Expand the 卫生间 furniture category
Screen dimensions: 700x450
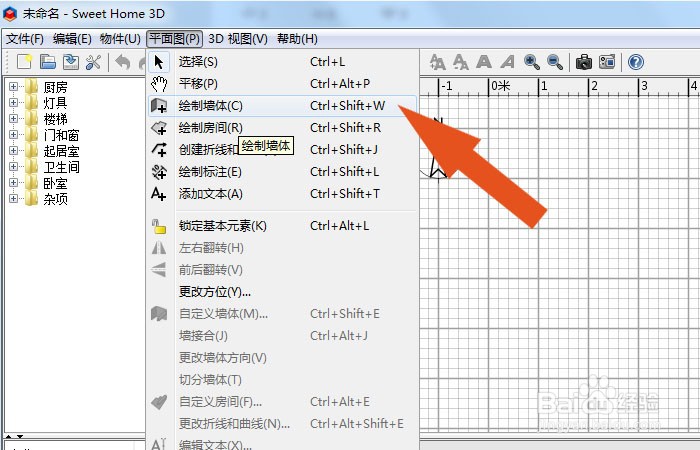[x=13, y=167]
